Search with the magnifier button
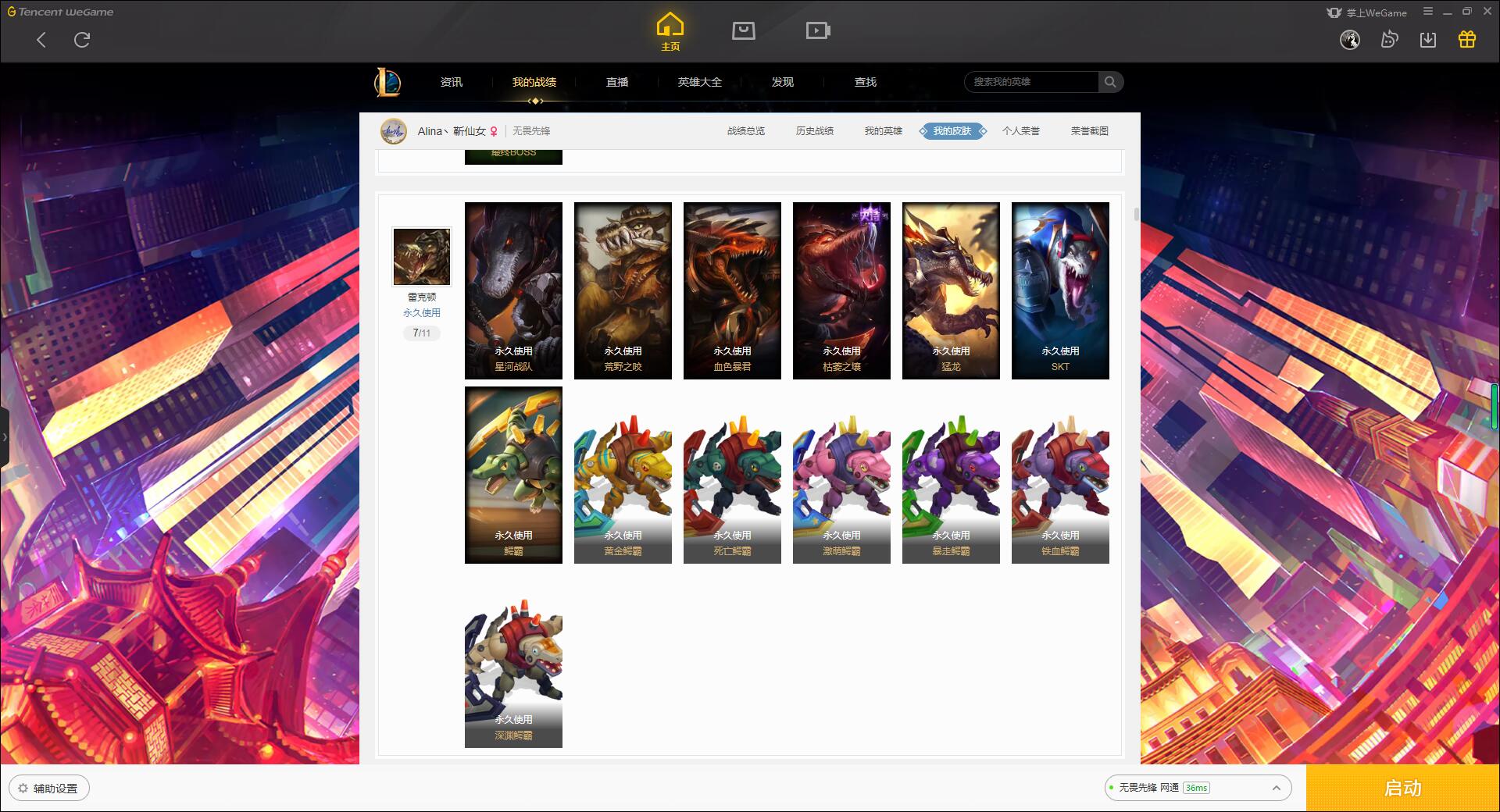Image resolution: width=1500 pixels, height=812 pixels. tap(1110, 82)
